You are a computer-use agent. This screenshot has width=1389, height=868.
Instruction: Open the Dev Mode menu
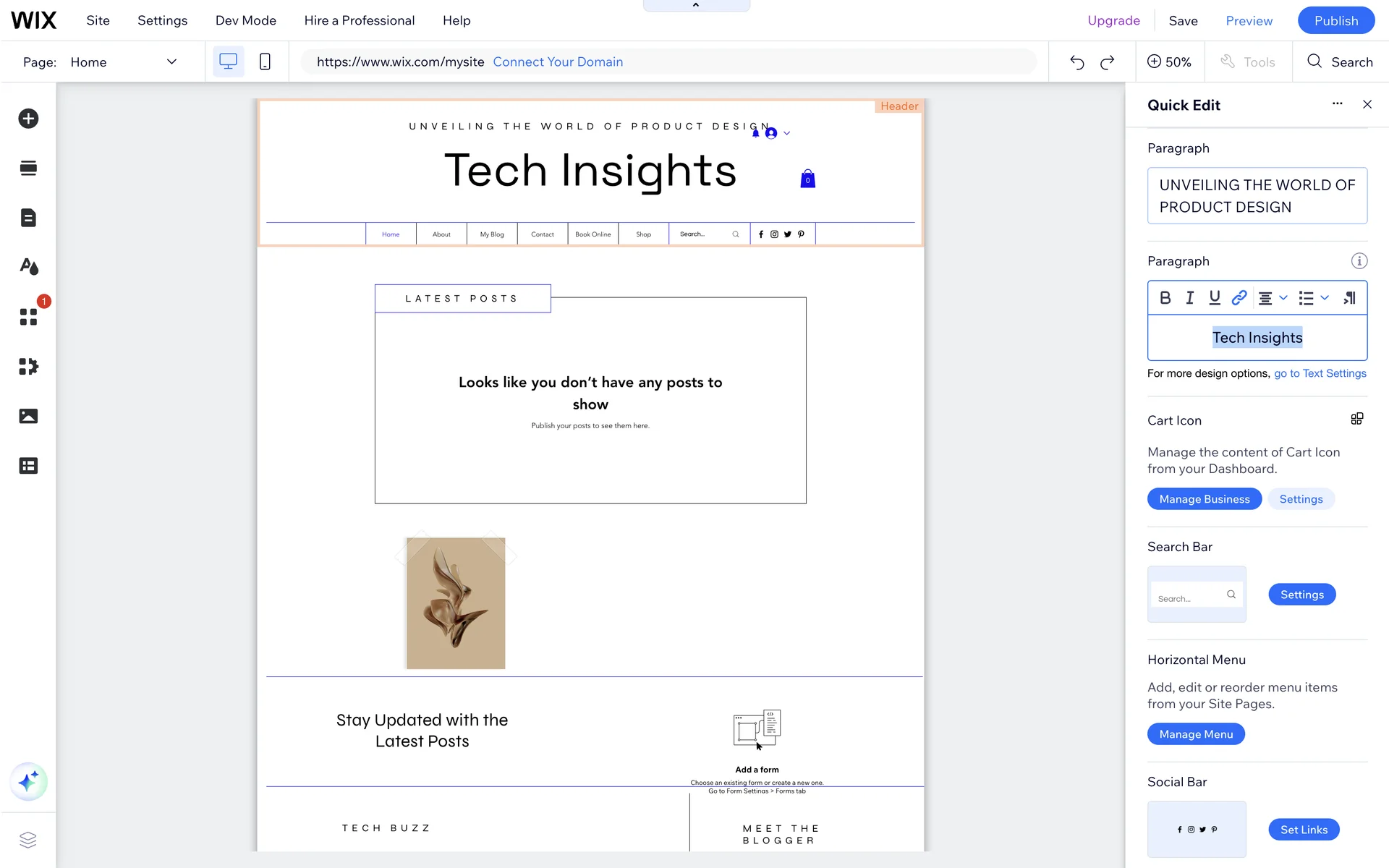(245, 20)
